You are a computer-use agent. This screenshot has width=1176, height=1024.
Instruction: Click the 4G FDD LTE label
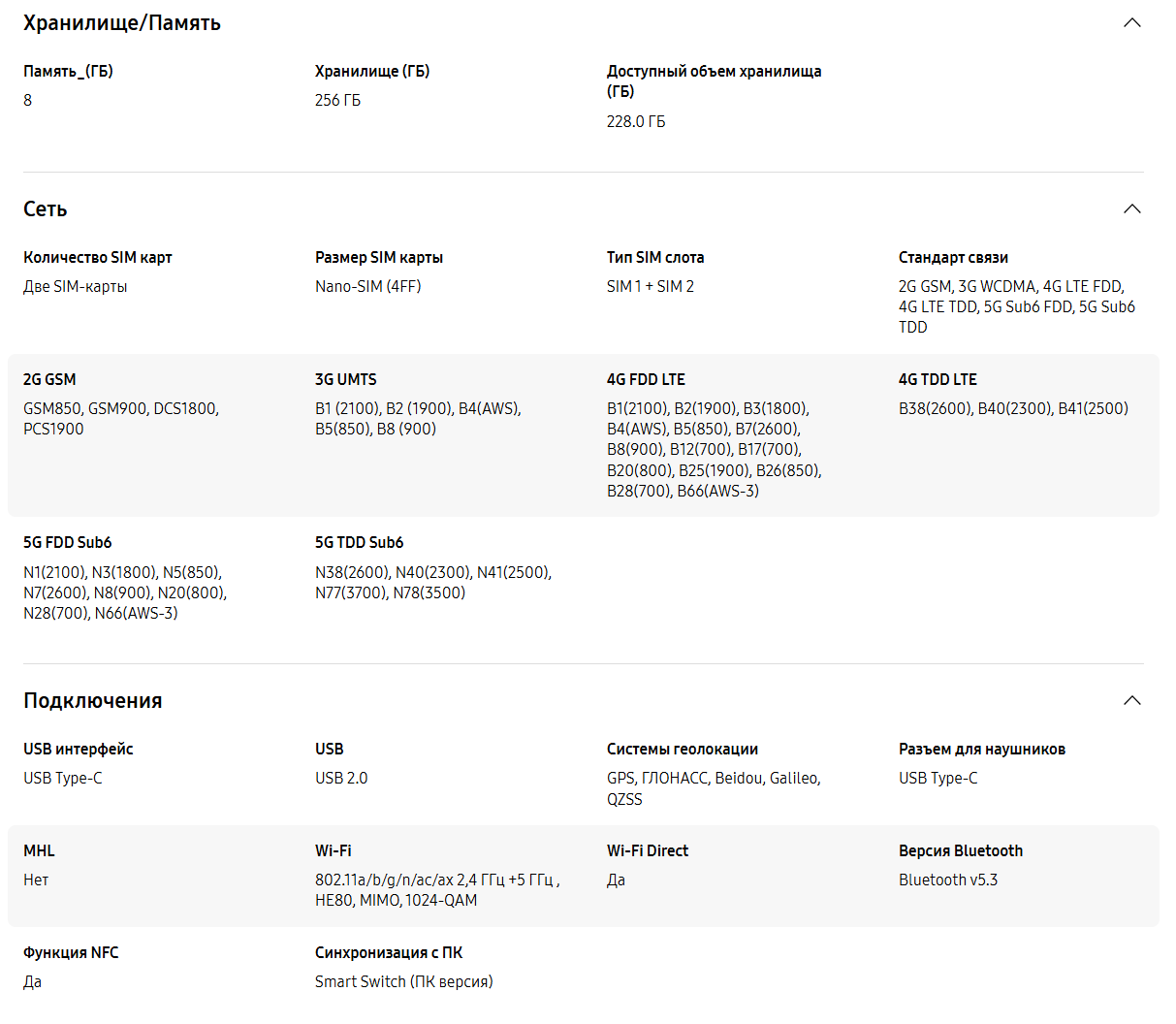pyautogui.click(x=646, y=379)
